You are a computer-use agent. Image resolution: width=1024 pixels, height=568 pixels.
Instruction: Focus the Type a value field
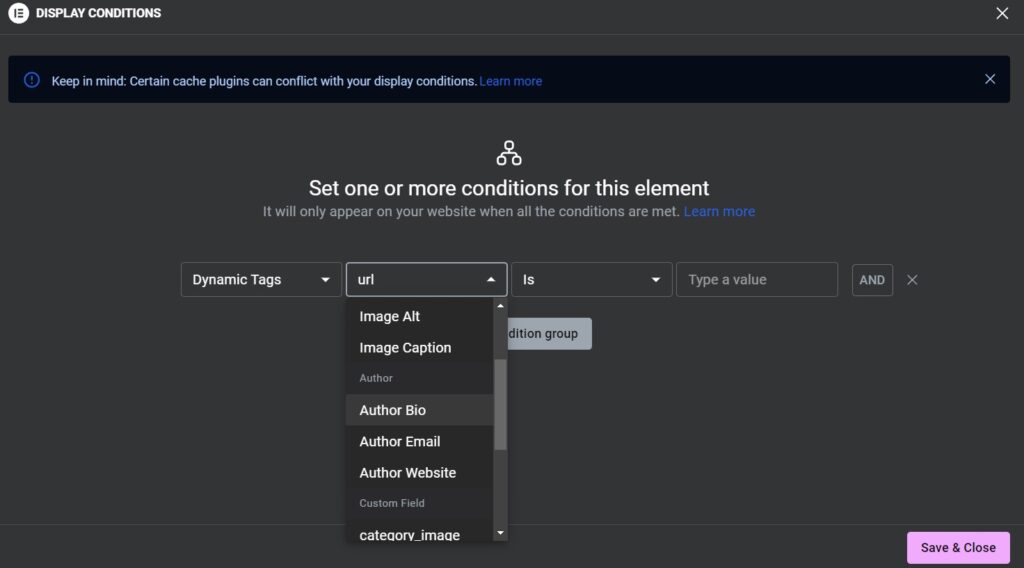(x=757, y=279)
